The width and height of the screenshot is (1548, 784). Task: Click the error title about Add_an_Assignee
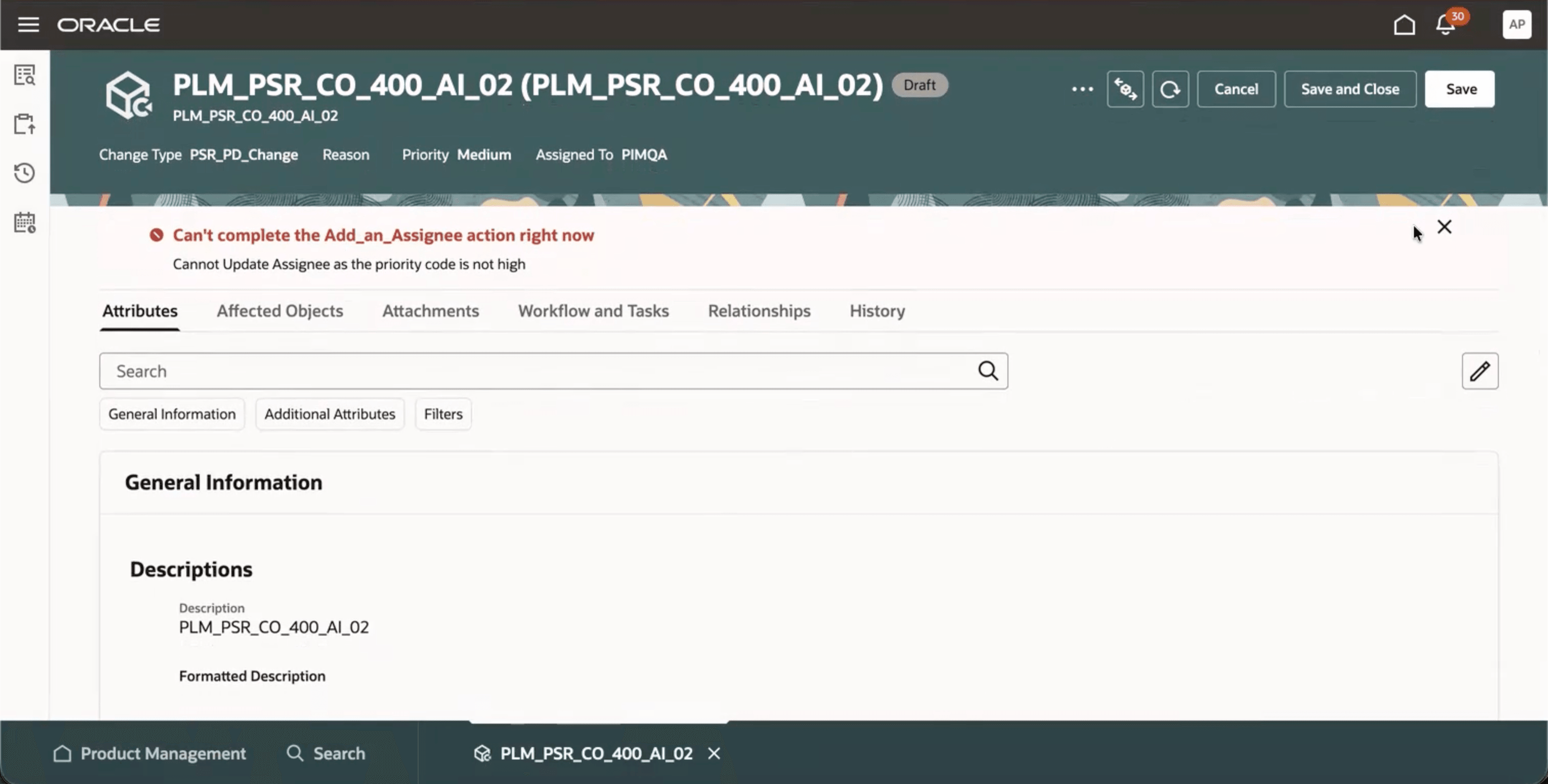(383, 235)
